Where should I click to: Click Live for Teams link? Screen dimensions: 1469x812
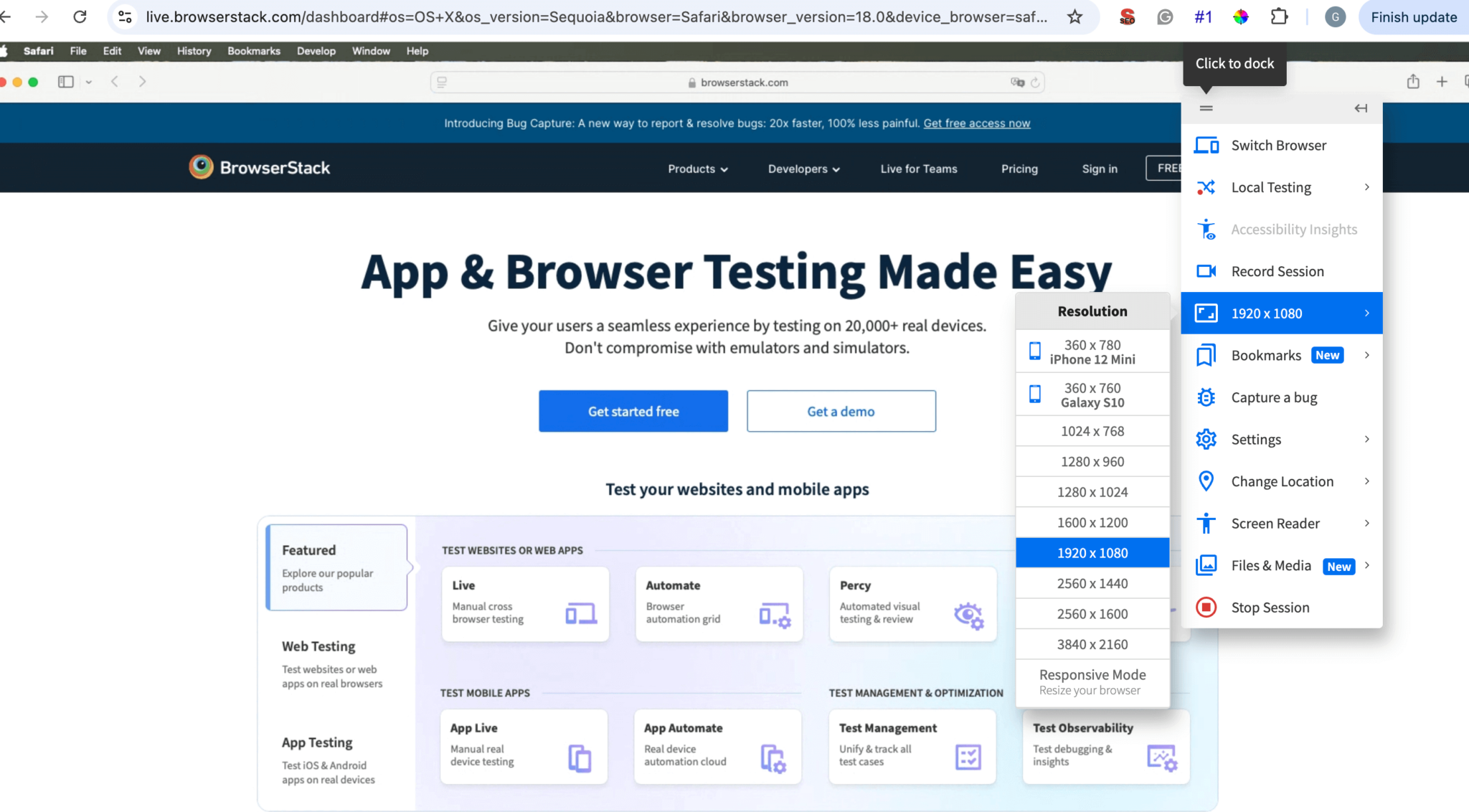pos(919,169)
